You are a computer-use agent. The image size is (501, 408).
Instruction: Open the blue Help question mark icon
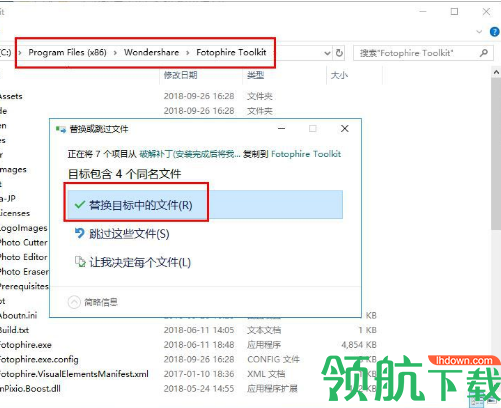[494, 32]
